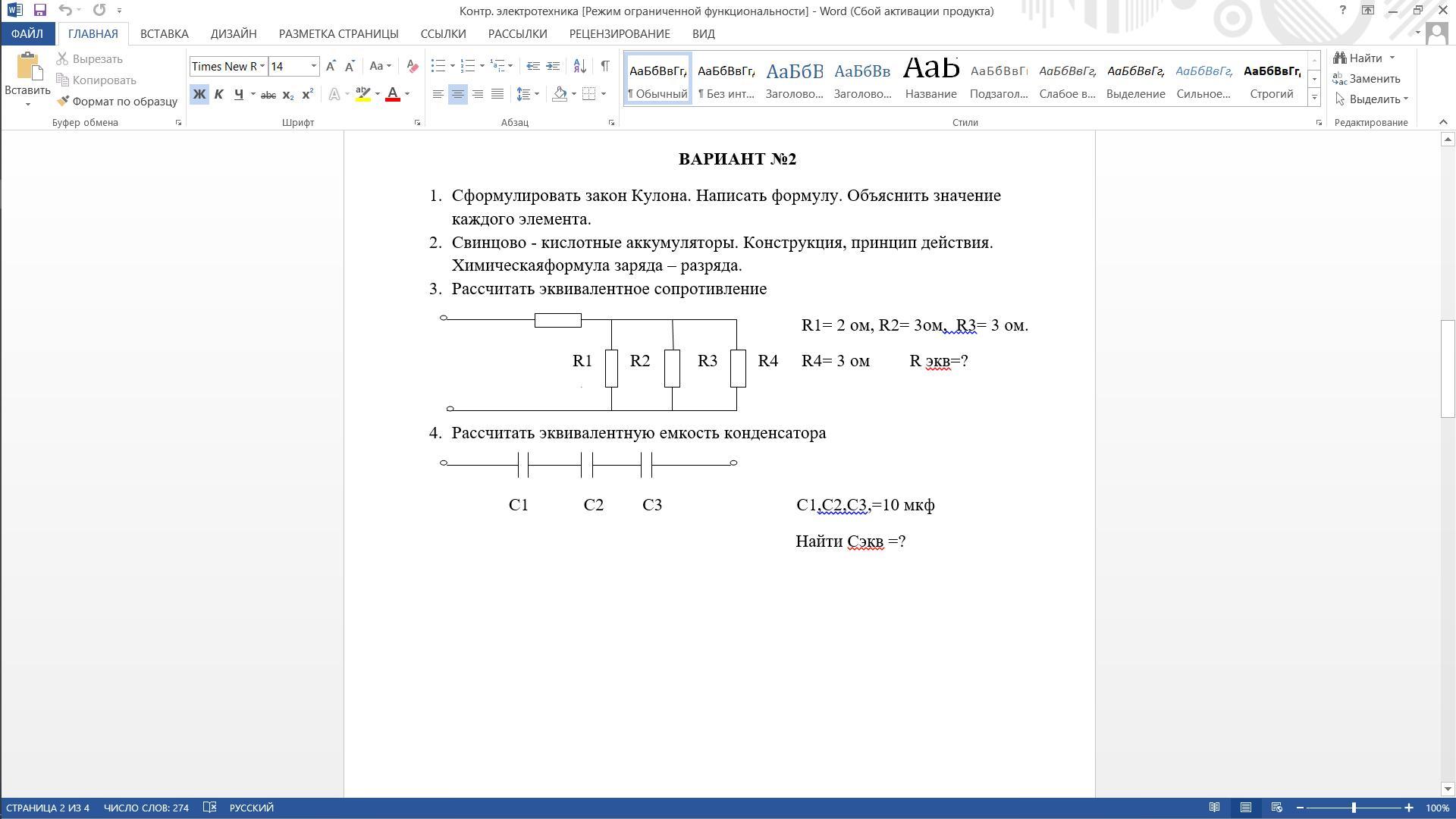The height and width of the screenshot is (819, 1456).
Task: Apply subscript formatting icon
Action: click(x=287, y=95)
